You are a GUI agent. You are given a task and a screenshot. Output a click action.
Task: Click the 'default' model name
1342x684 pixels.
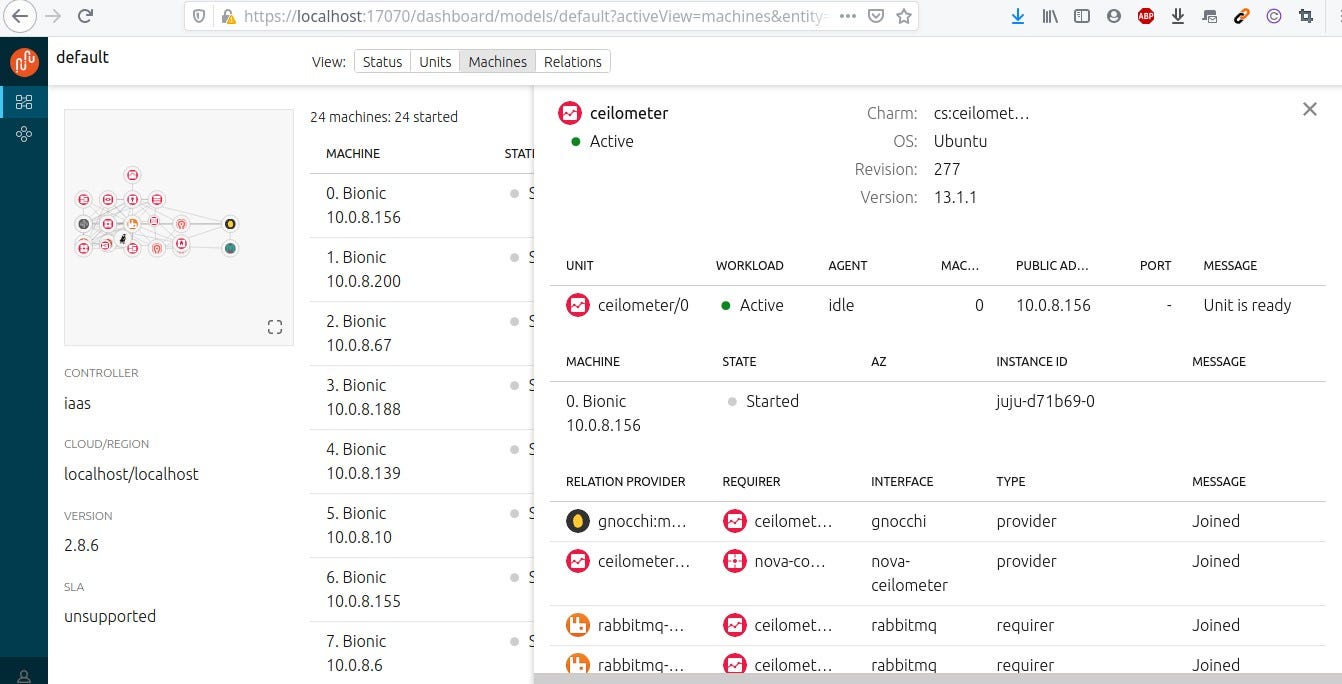pyautogui.click(x=82, y=57)
